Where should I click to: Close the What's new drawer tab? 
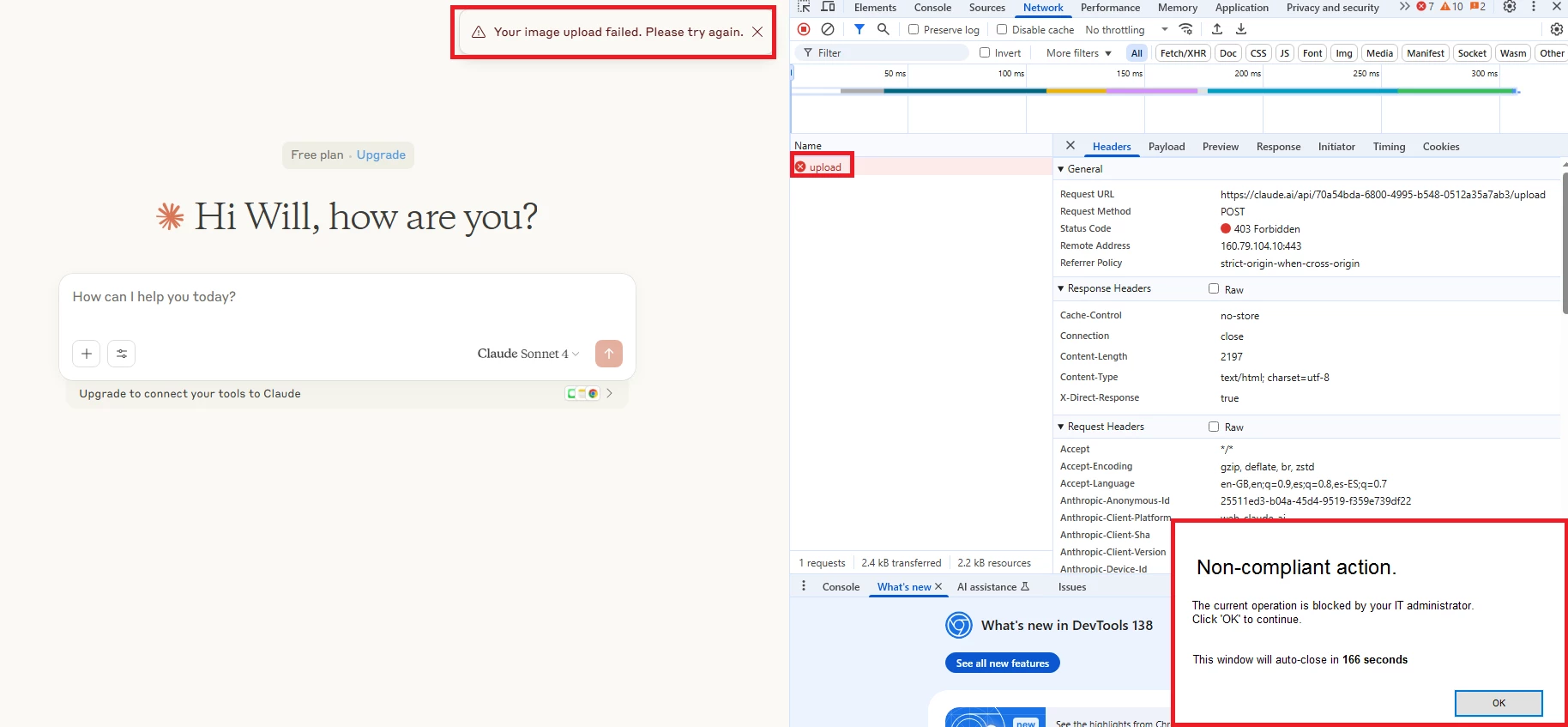938,586
